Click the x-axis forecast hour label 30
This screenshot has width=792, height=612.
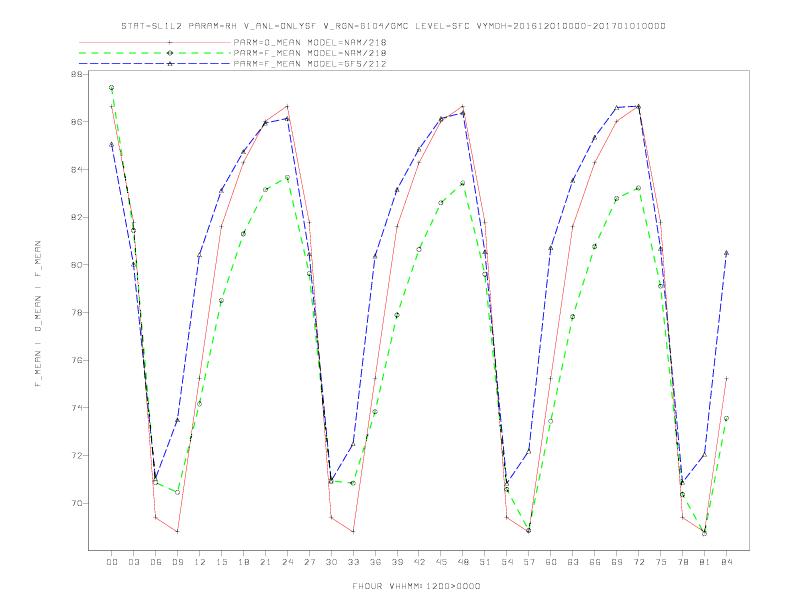[x=331, y=562]
